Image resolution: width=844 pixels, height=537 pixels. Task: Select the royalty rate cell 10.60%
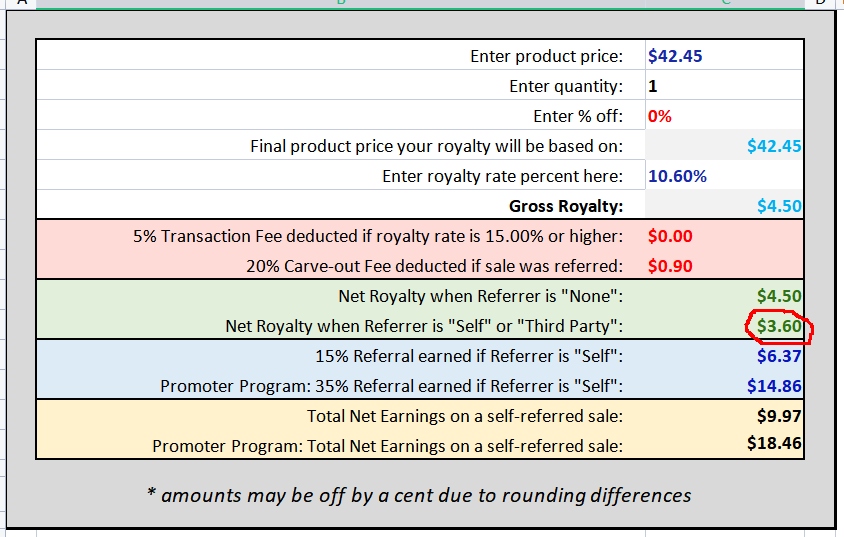(x=724, y=176)
